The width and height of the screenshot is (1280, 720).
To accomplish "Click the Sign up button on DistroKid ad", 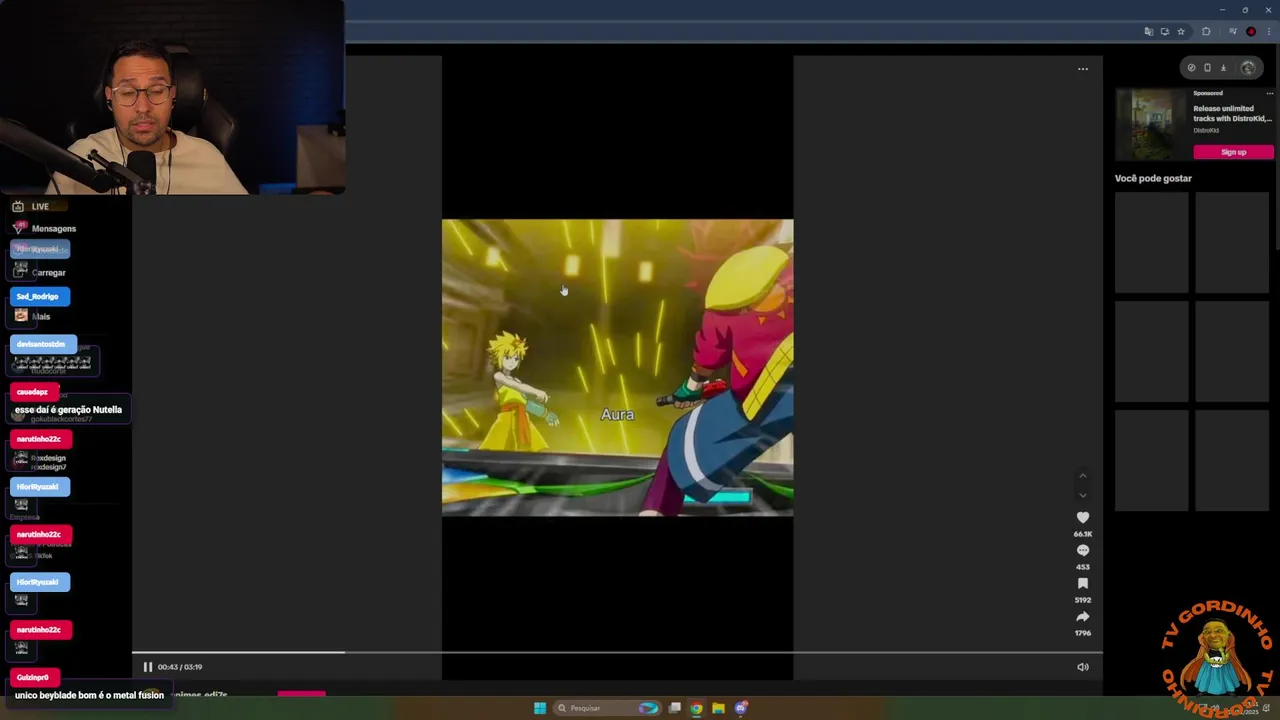I will tap(1233, 152).
